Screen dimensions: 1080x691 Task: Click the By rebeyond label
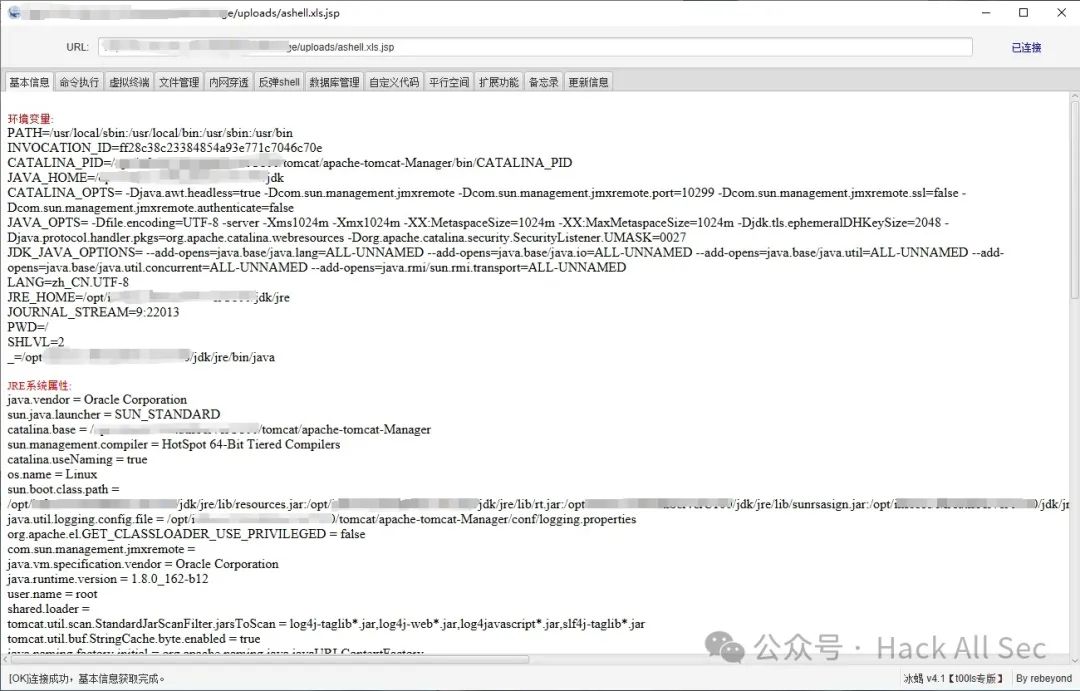coord(1043,679)
